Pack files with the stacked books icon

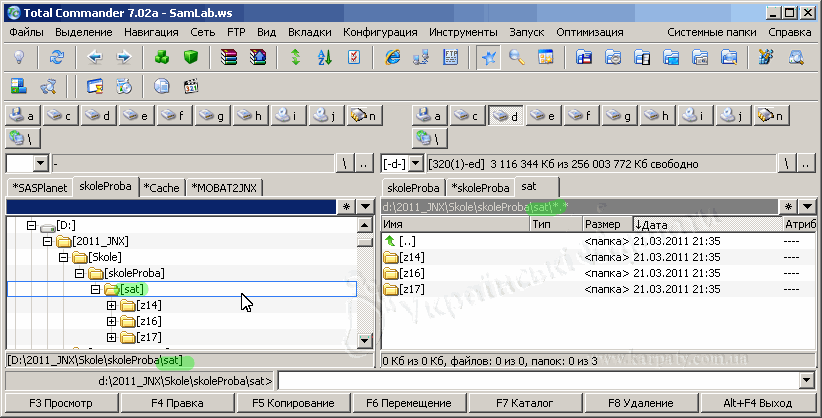(229, 57)
